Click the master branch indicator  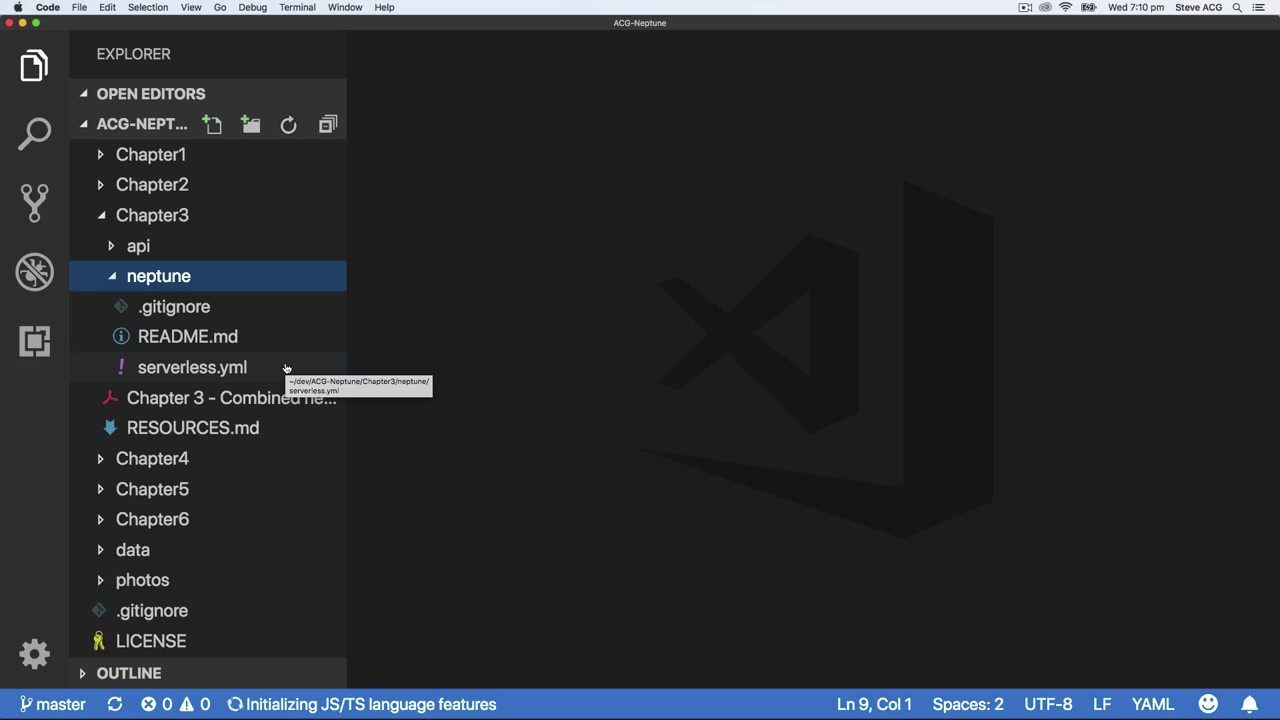(x=52, y=704)
